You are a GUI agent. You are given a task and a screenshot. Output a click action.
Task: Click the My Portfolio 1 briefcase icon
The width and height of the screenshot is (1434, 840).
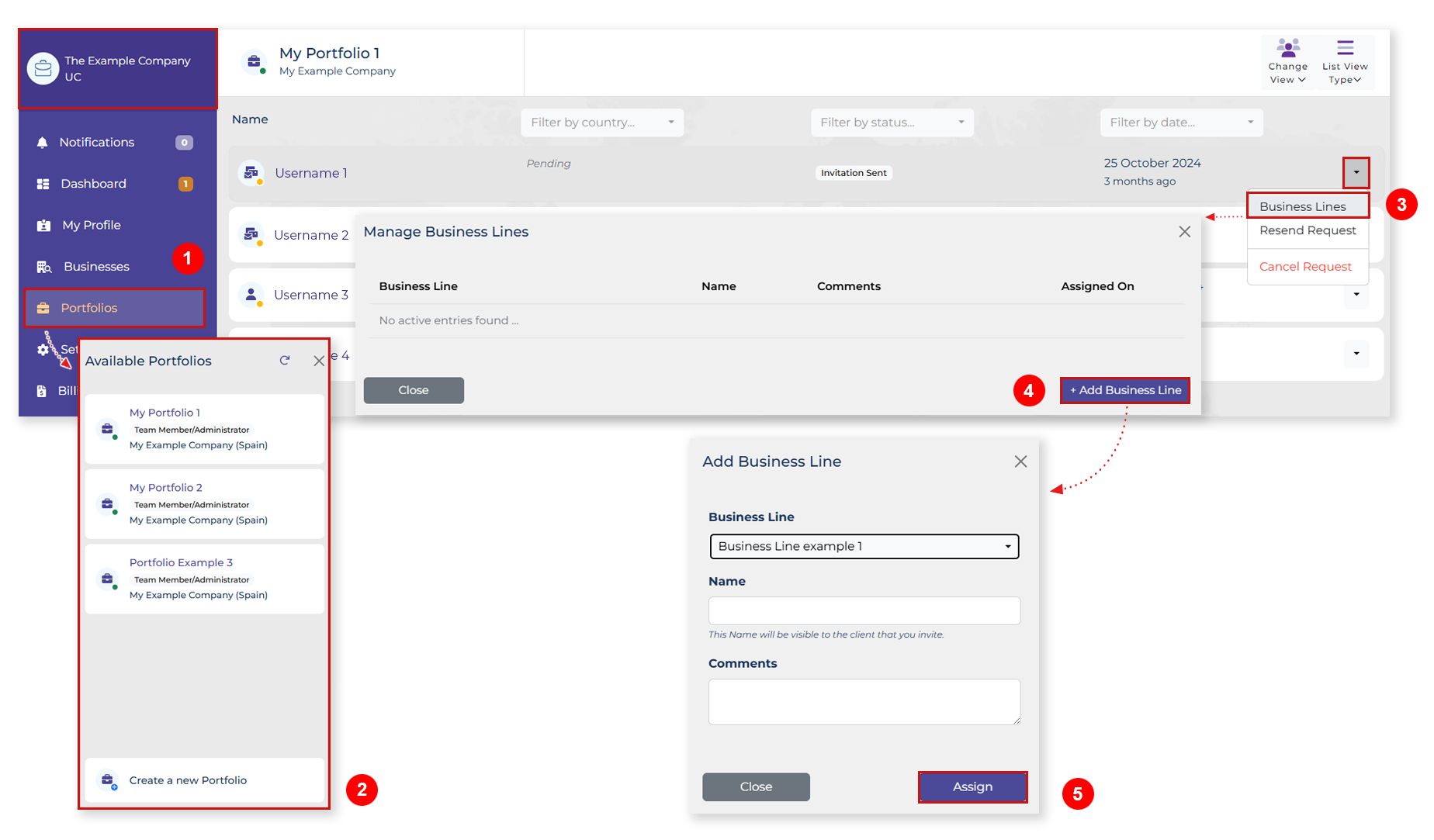pos(107,429)
